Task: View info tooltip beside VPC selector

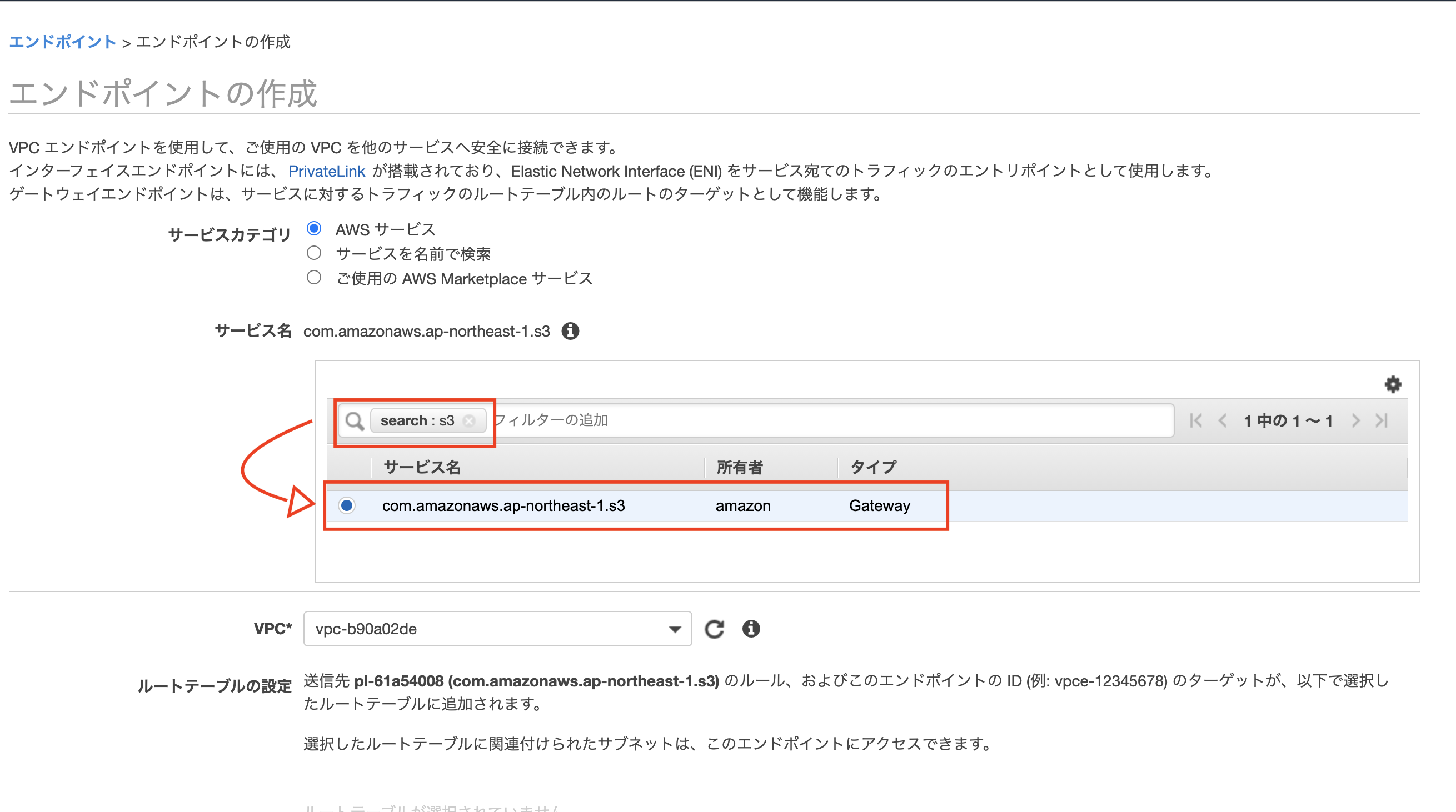Action: pos(751,628)
